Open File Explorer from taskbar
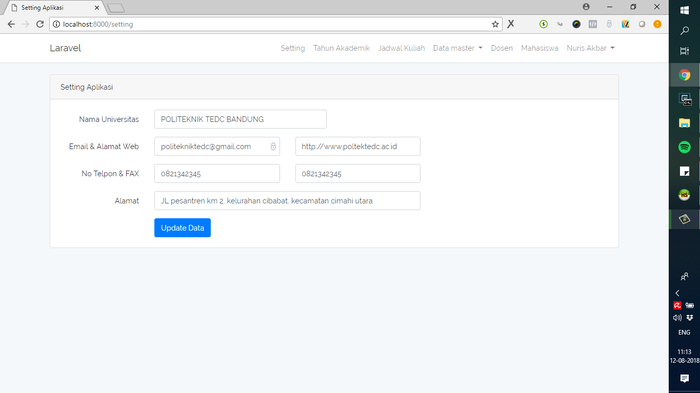This screenshot has width=700, height=393. click(684, 123)
